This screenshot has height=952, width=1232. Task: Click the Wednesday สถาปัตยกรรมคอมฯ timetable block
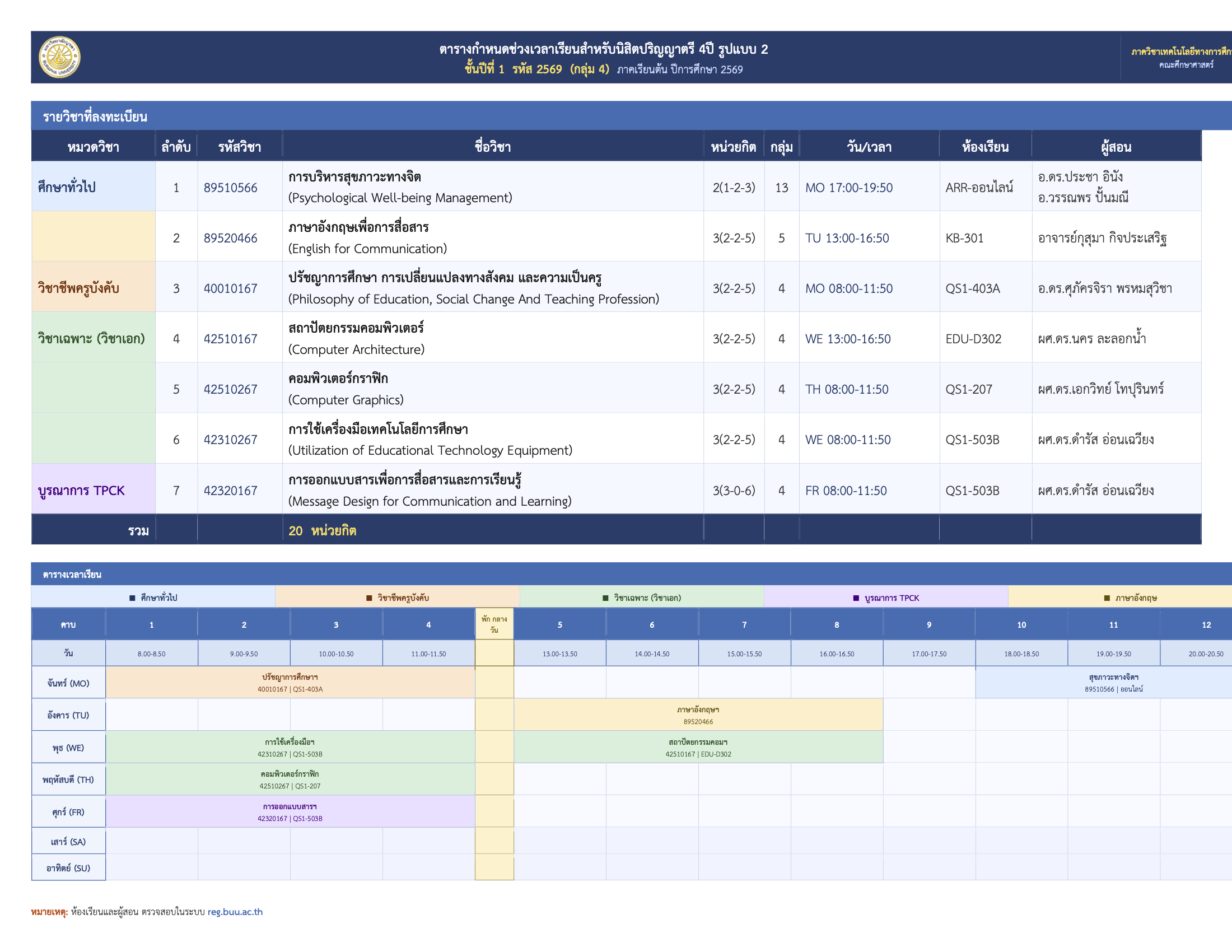click(x=698, y=747)
